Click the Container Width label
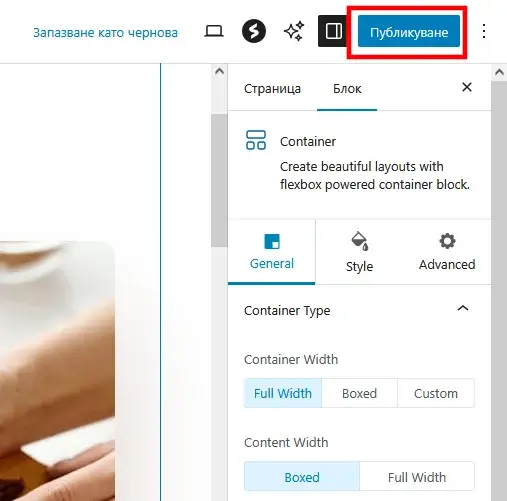The image size is (507, 501). coord(291,360)
